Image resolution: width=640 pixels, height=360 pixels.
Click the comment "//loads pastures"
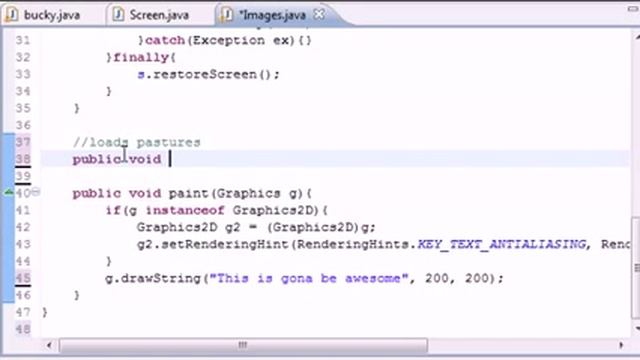(x=137, y=142)
